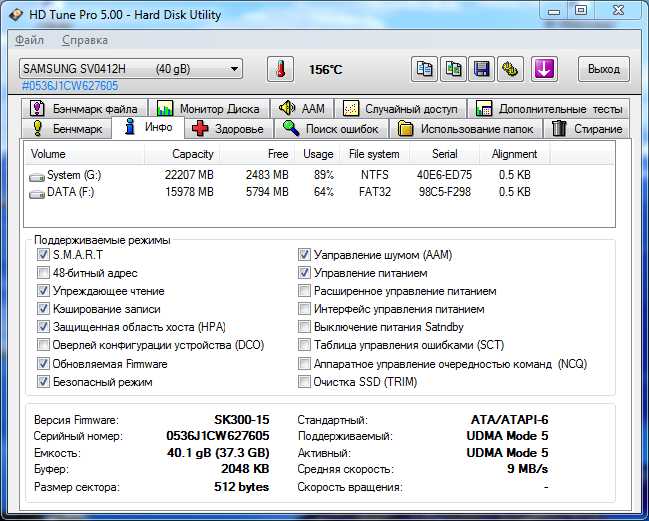
Task: Switch to Поиск ошибок tab
Action: click(331, 129)
